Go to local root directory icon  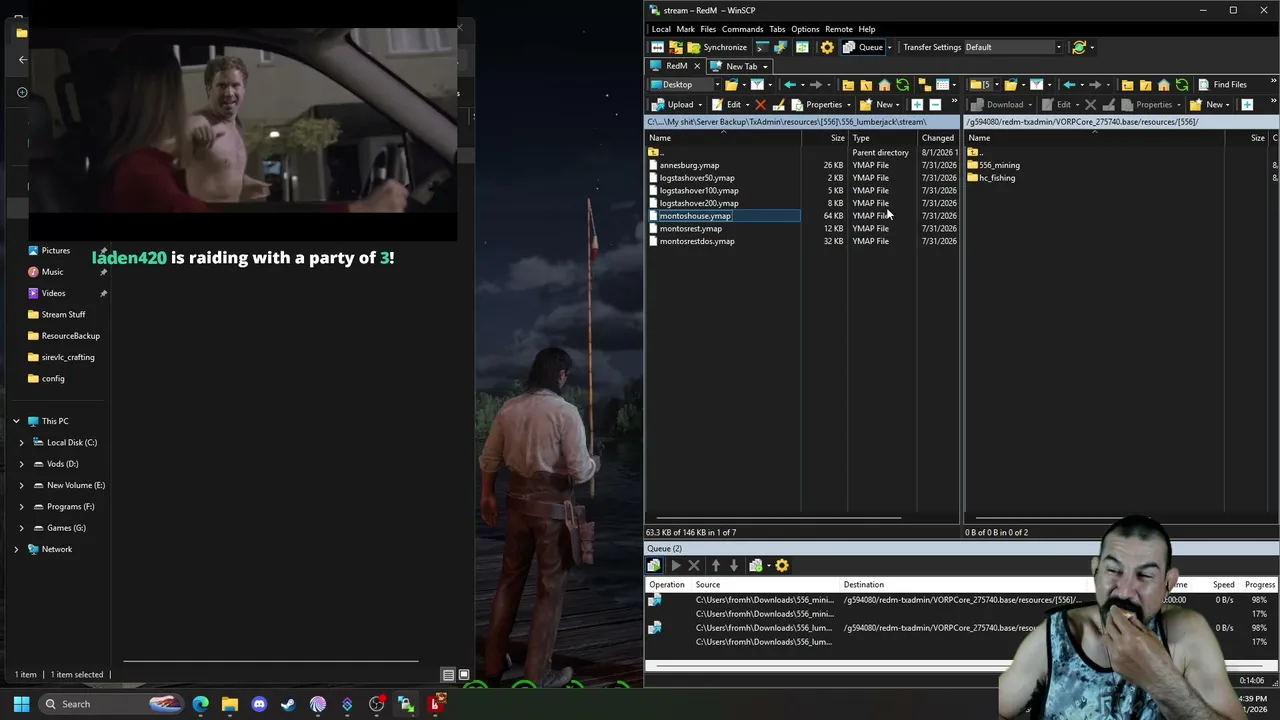pos(866,85)
